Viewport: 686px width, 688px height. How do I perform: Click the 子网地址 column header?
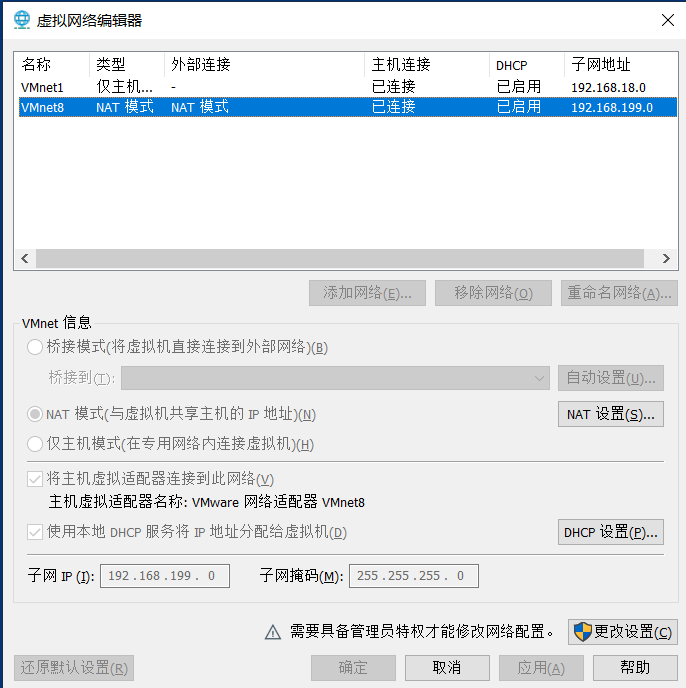[x=621, y=64]
